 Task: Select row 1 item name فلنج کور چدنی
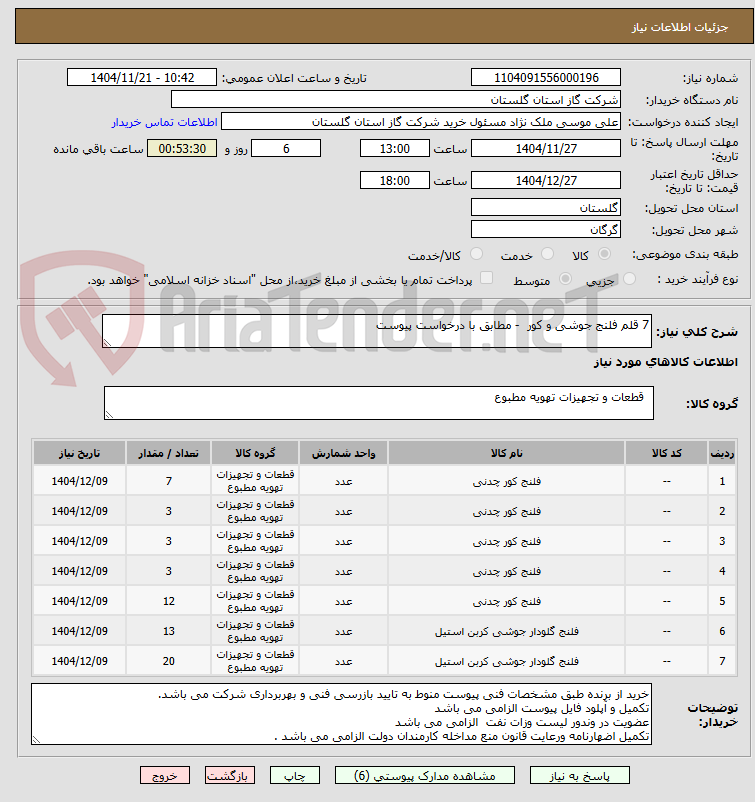point(506,481)
